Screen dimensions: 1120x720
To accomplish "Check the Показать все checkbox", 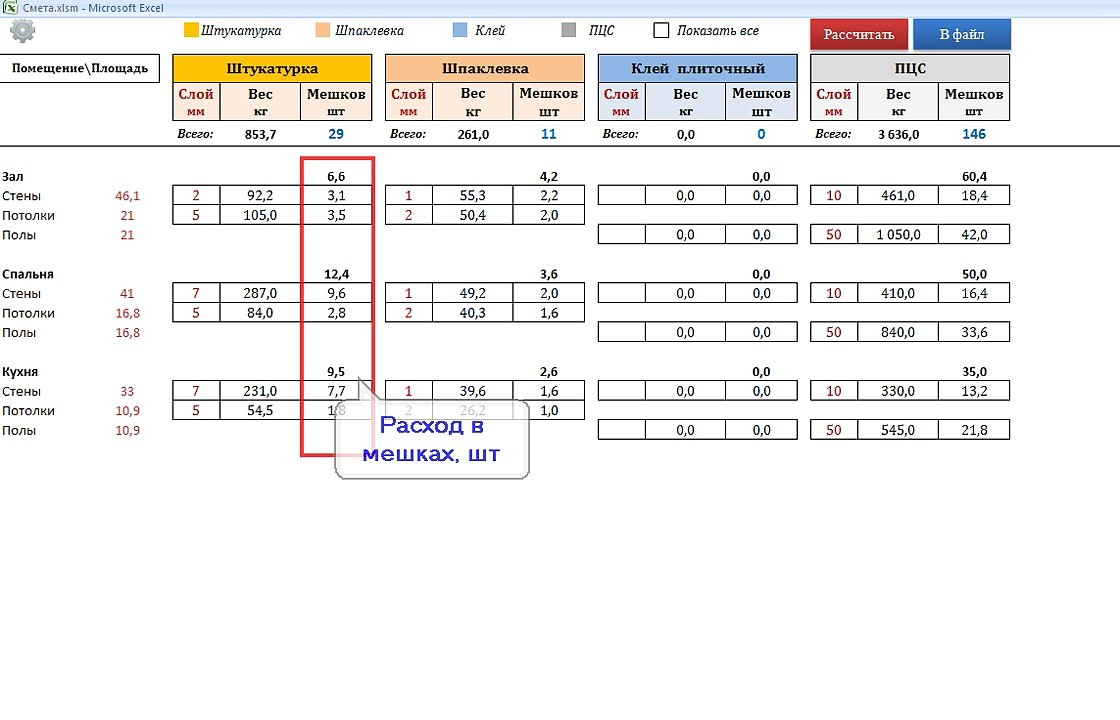I will (x=661, y=30).
